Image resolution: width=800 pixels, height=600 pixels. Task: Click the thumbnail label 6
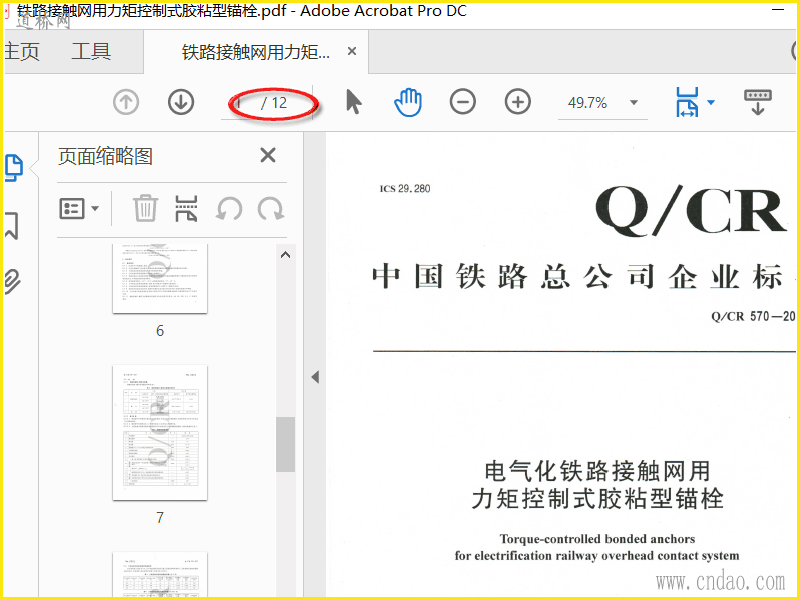(160, 331)
